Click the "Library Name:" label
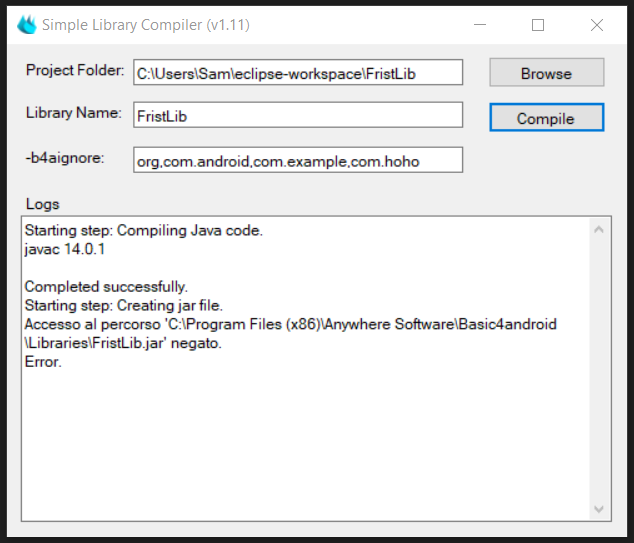634x543 pixels. click(x=74, y=114)
